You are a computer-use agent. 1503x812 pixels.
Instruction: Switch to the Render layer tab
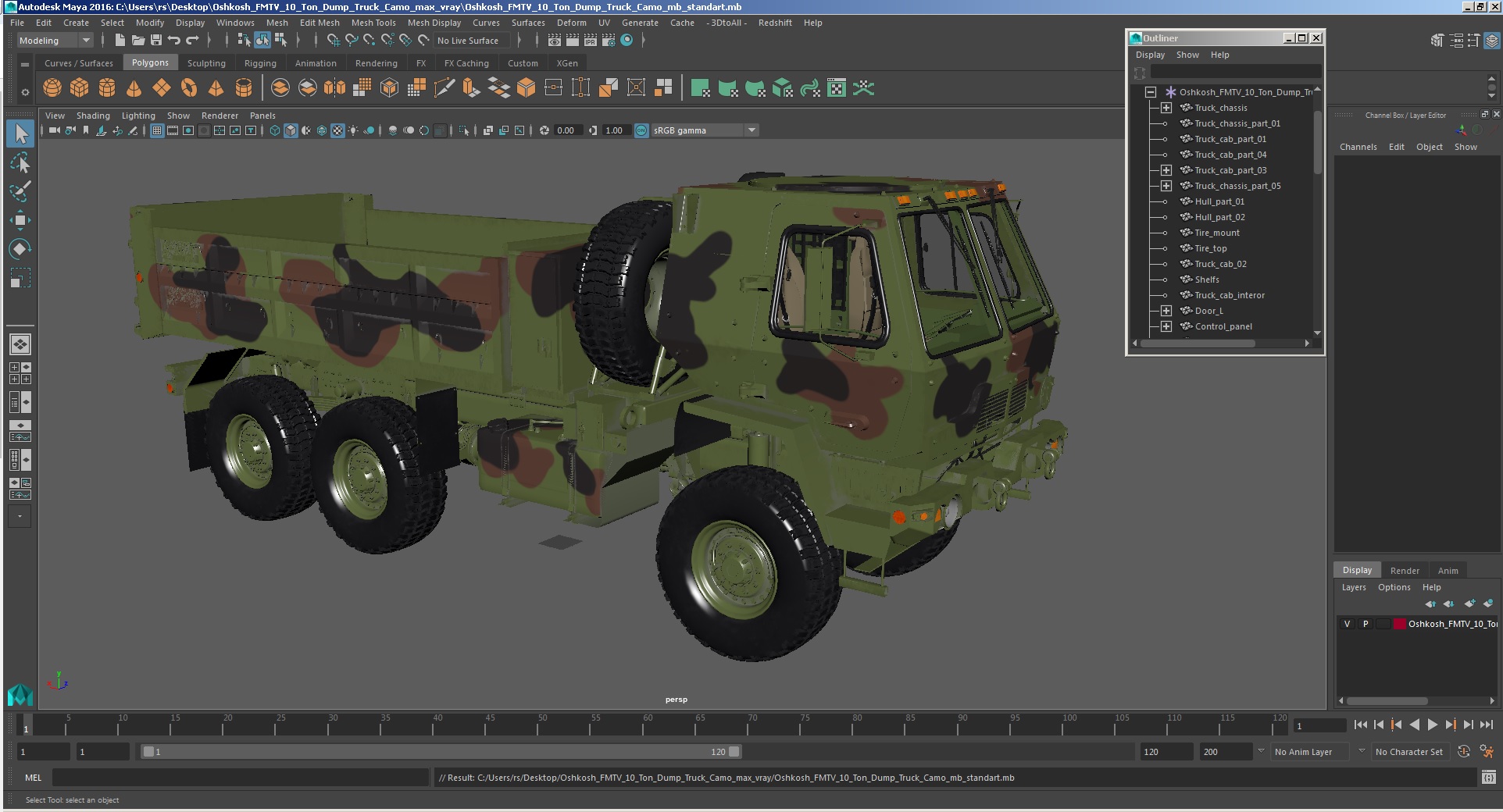click(x=1405, y=571)
